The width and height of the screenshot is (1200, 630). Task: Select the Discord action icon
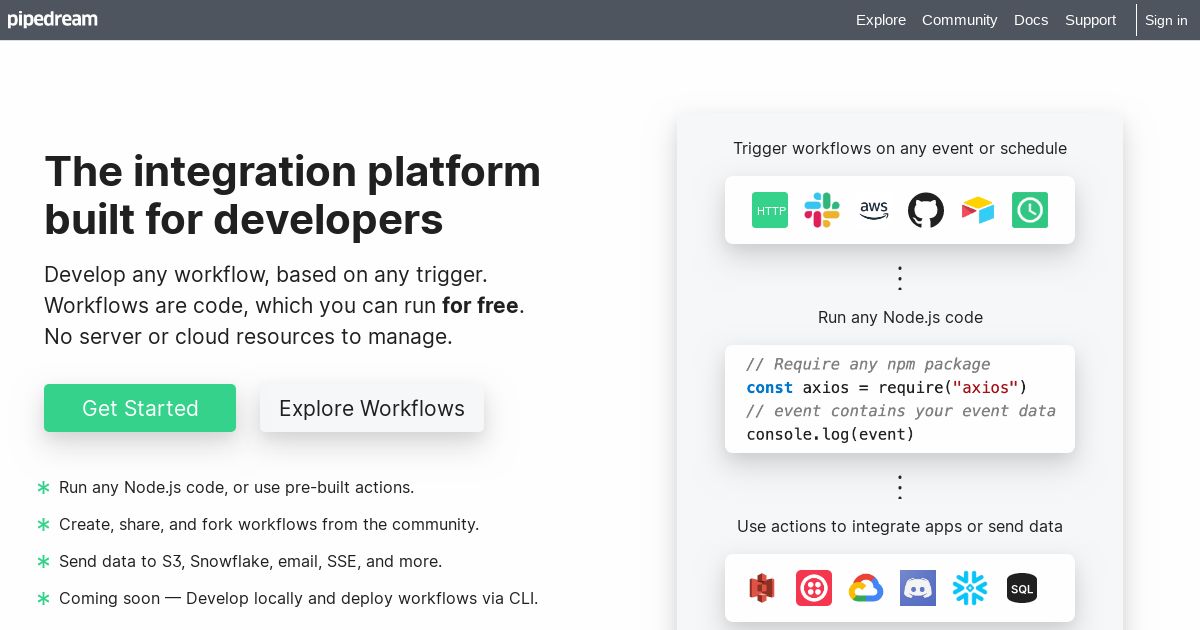(x=918, y=588)
